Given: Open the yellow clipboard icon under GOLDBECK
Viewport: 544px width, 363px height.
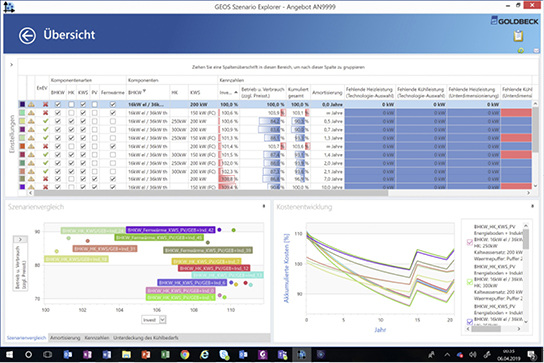Looking at the screenshot, I should coord(518,36).
